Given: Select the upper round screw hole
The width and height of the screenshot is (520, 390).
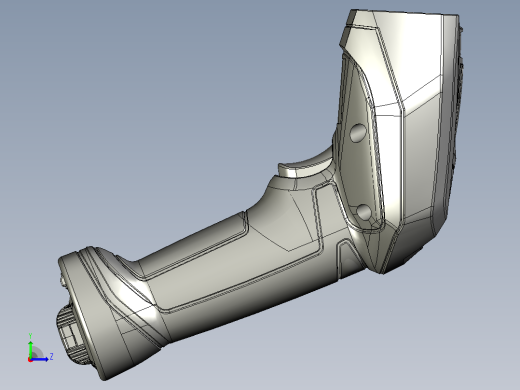Looking at the screenshot, I should pyautogui.click(x=358, y=133).
